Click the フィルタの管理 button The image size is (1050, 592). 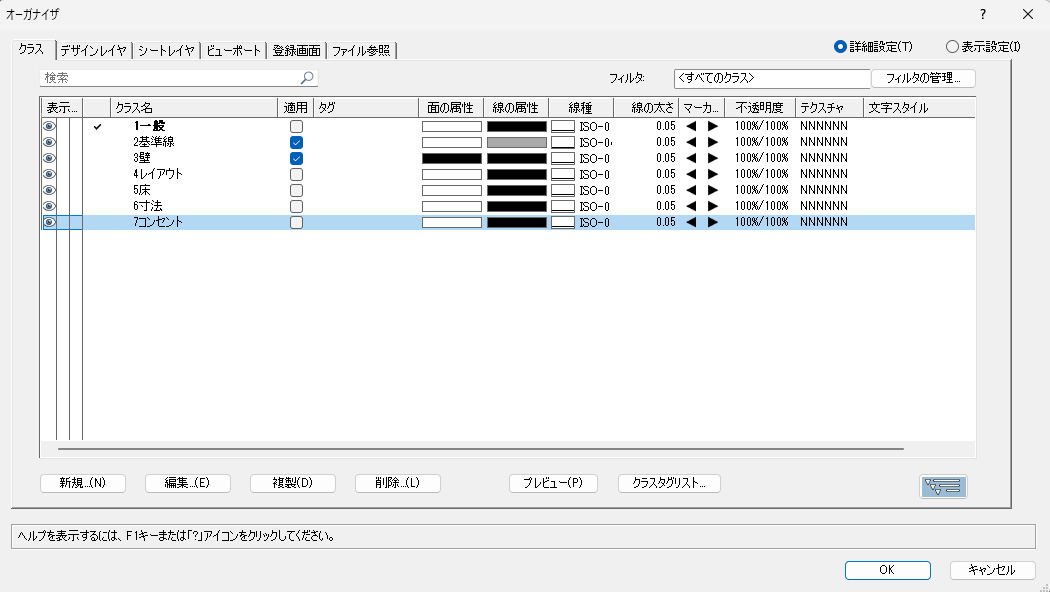pyautogui.click(x=923, y=78)
